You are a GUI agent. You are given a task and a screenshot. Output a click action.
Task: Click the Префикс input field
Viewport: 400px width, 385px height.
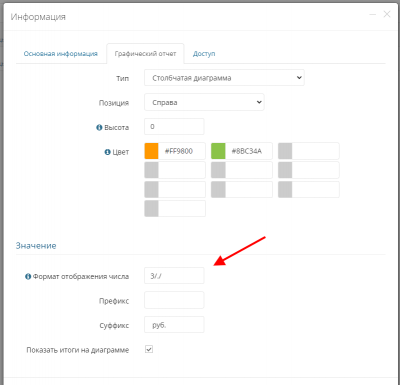coord(174,300)
